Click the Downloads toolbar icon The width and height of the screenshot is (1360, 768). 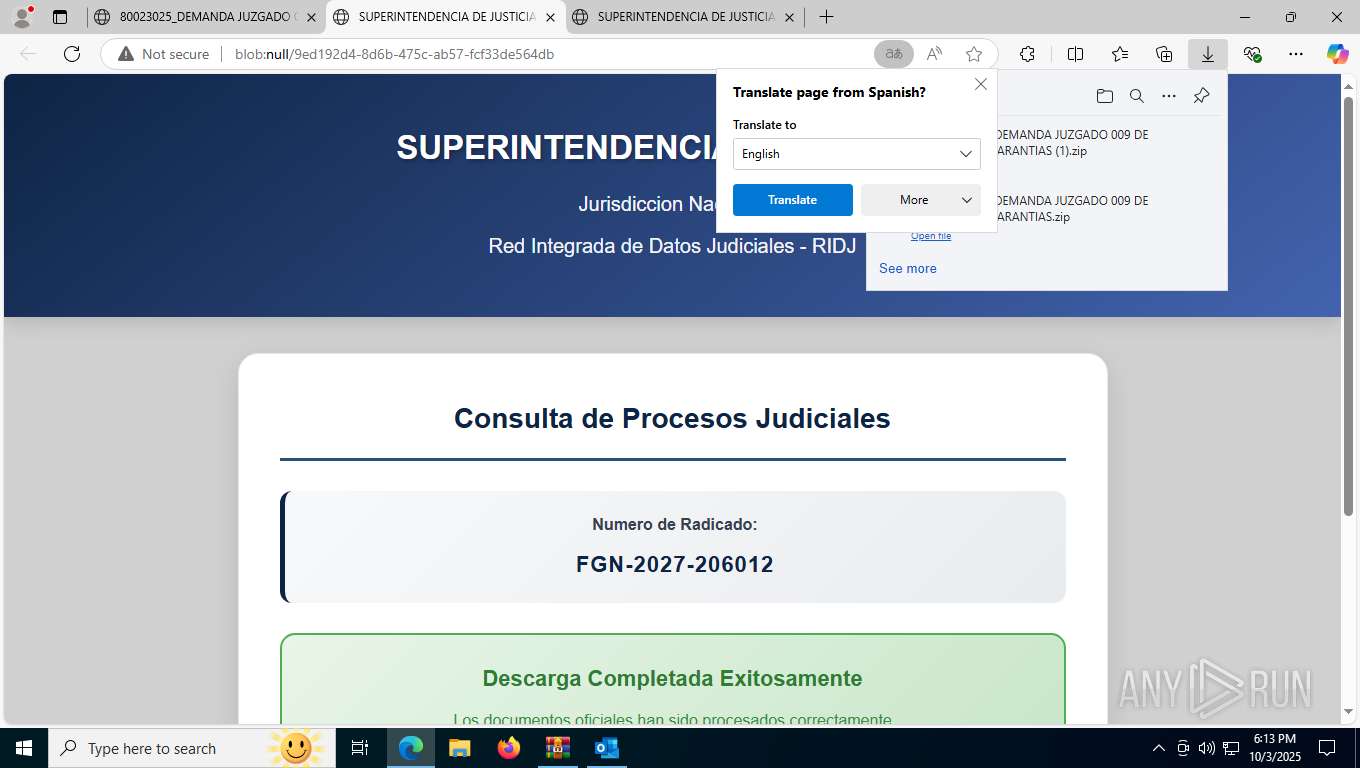coord(1208,54)
